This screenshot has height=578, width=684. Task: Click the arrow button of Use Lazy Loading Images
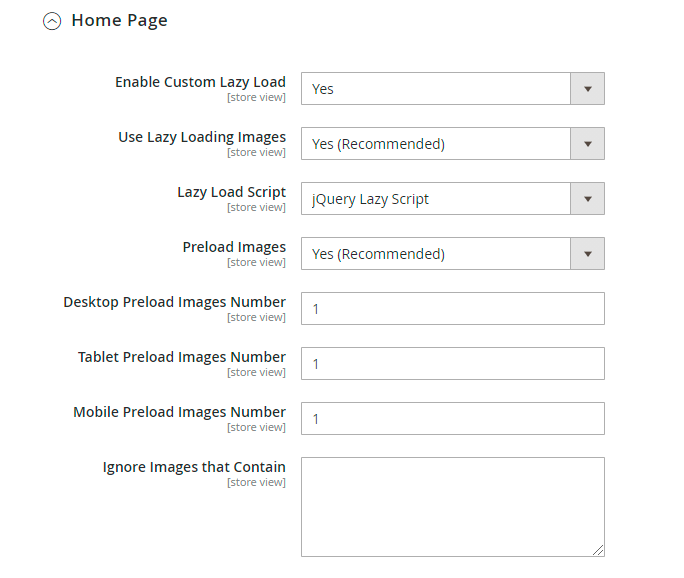587,144
